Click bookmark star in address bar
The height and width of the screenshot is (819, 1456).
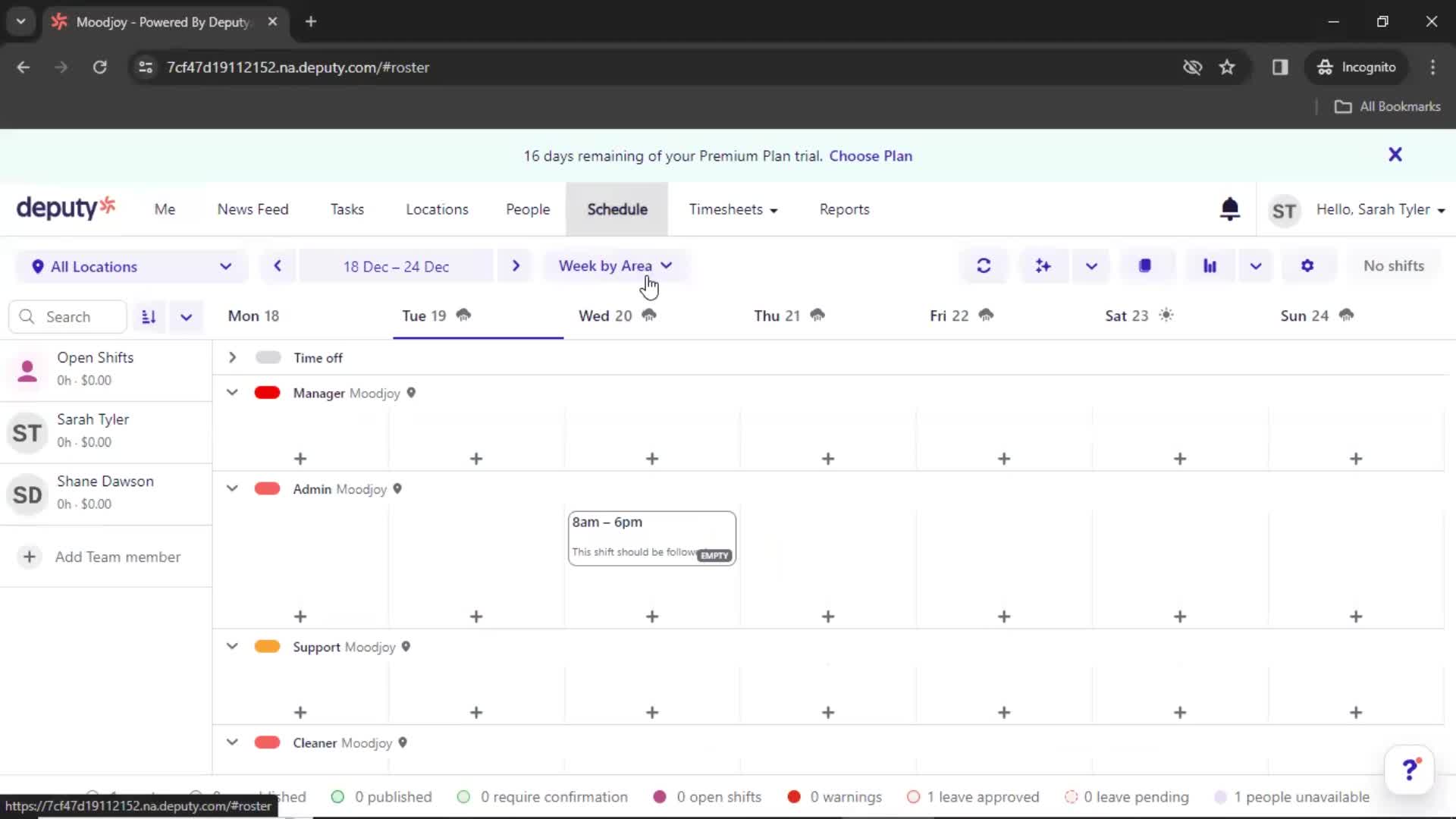click(x=1227, y=67)
